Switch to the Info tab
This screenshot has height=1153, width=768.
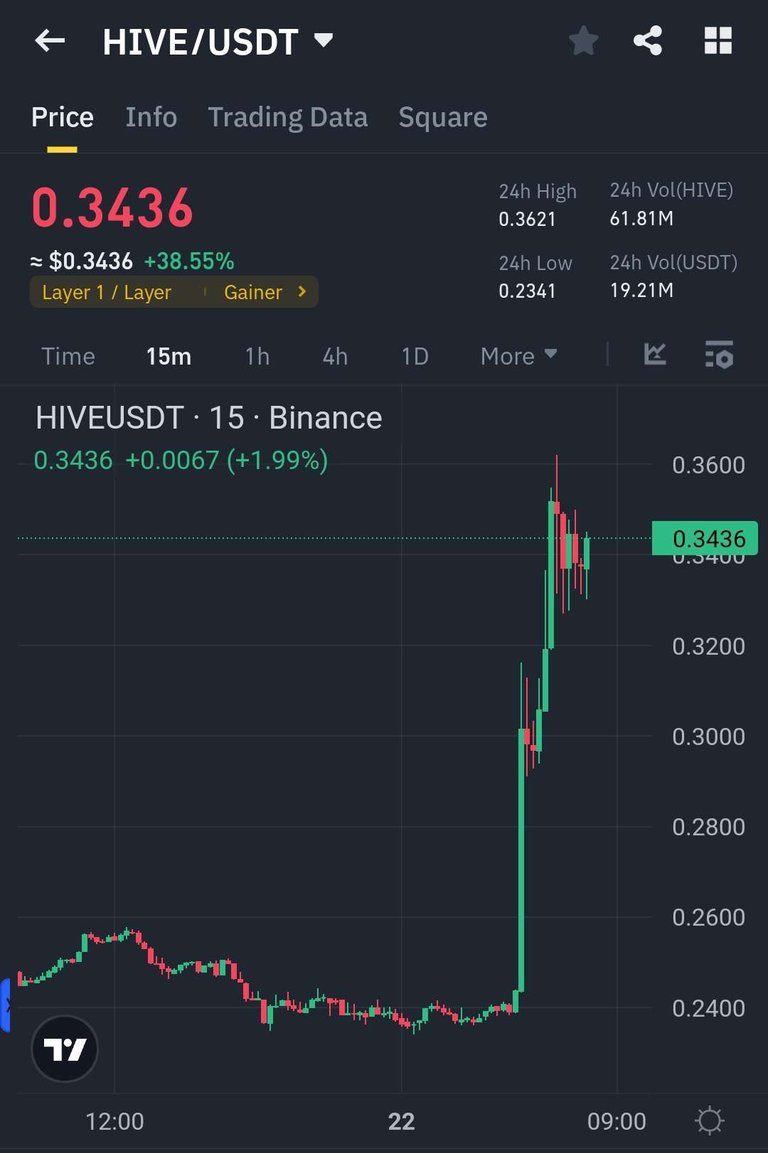(x=151, y=118)
